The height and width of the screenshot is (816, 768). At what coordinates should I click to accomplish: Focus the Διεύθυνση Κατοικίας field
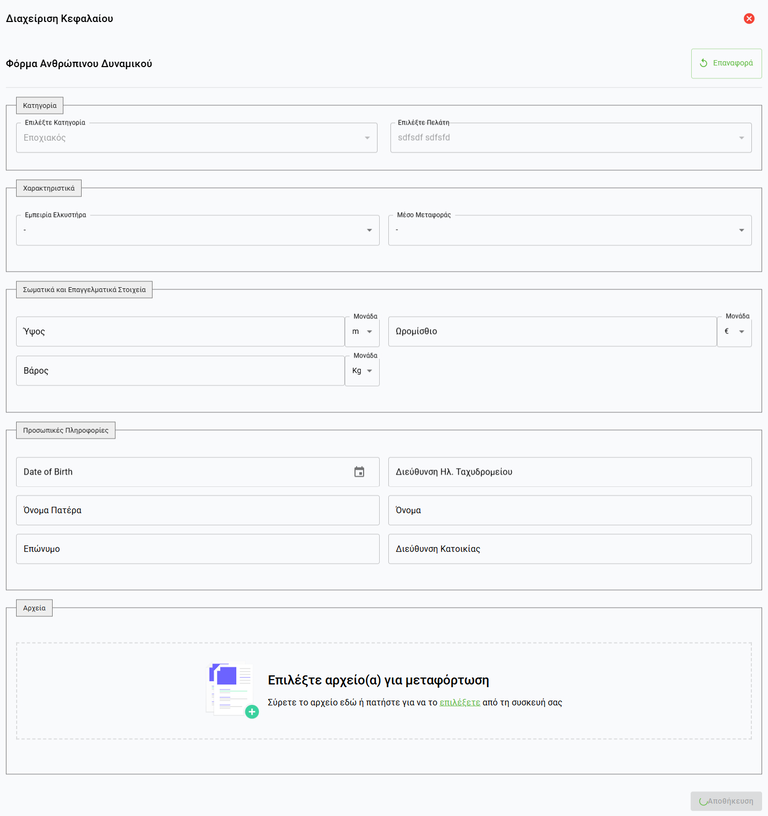[569, 549]
